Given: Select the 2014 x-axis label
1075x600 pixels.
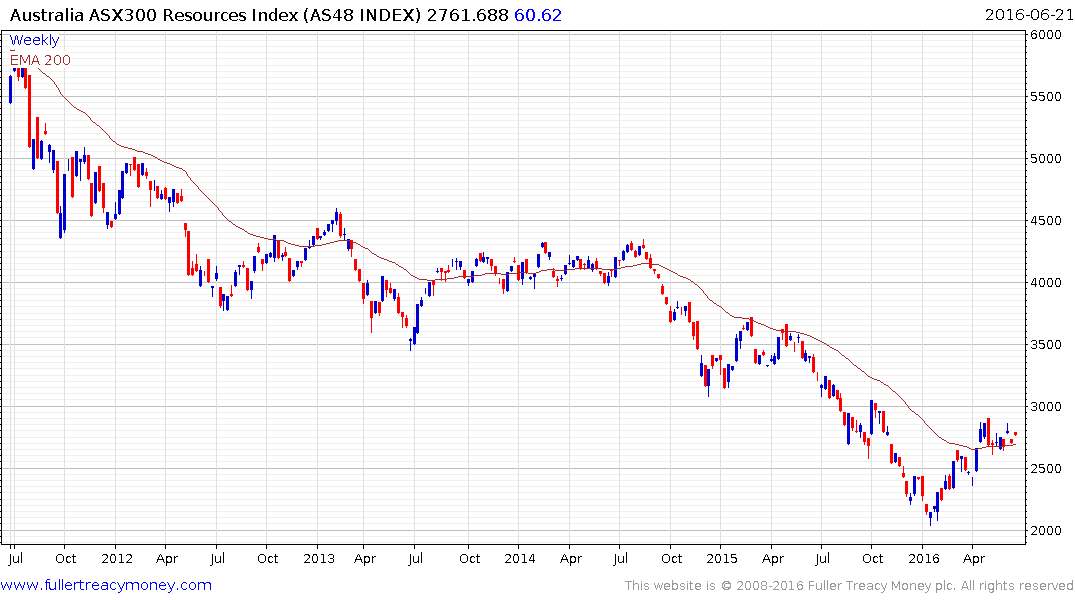Looking at the screenshot, I should [x=520, y=558].
